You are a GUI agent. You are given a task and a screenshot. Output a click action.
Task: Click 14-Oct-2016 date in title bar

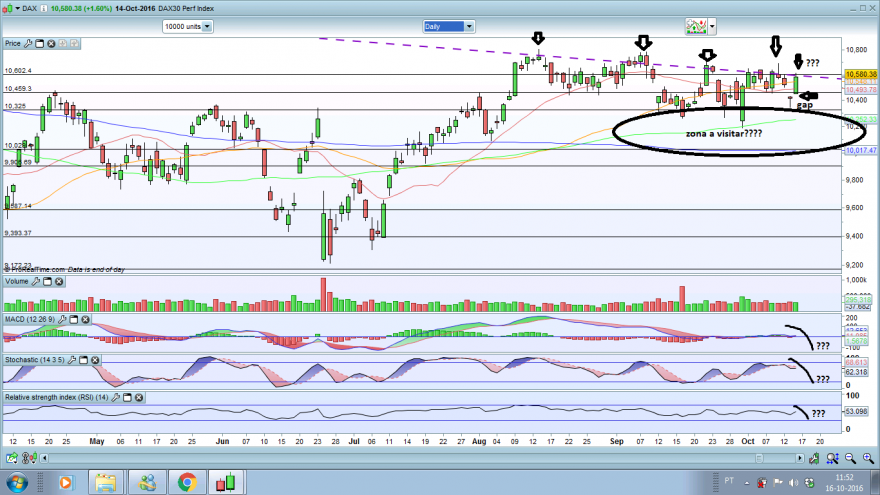click(135, 8)
